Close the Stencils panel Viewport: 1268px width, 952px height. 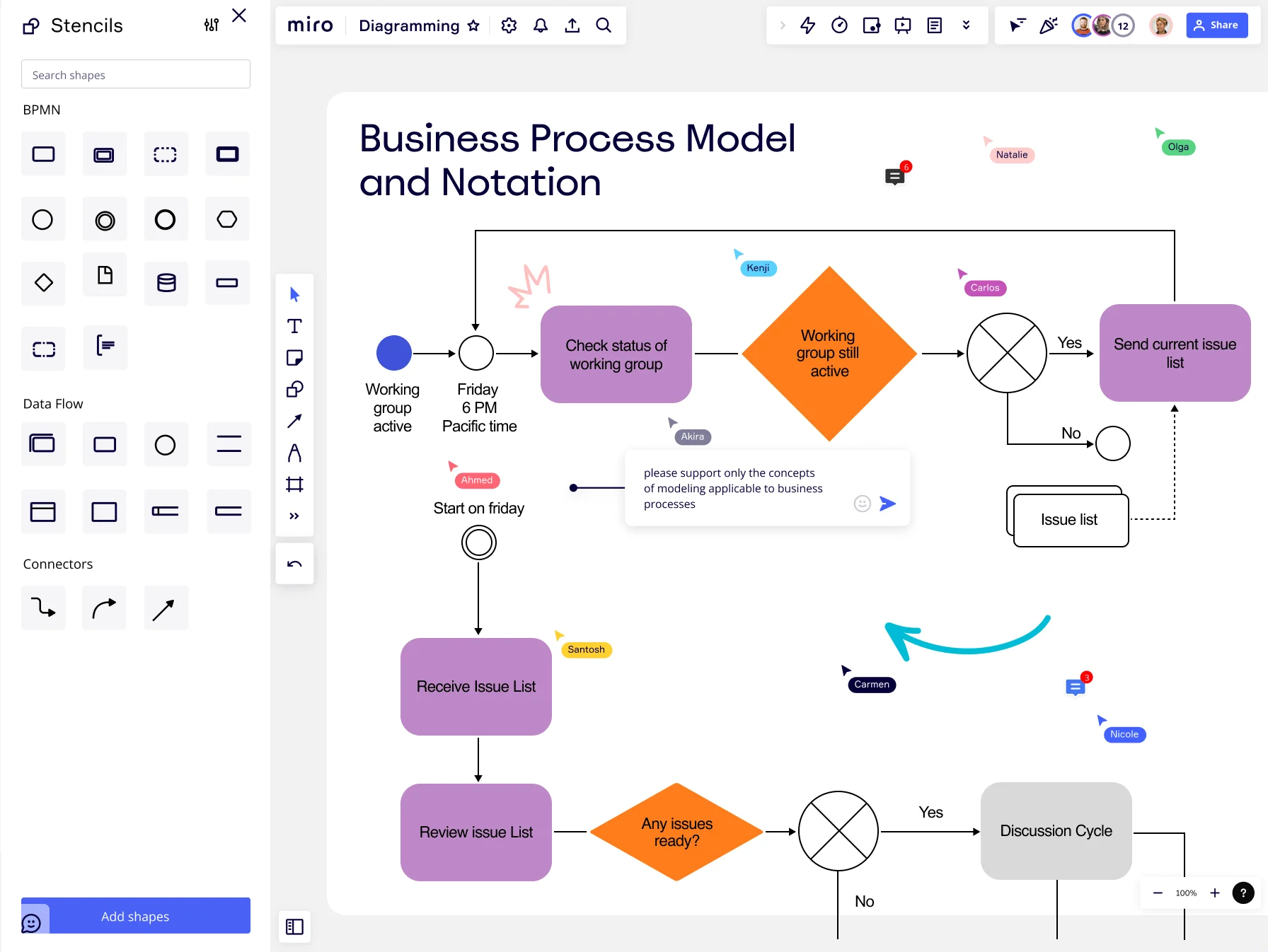pos(239,16)
